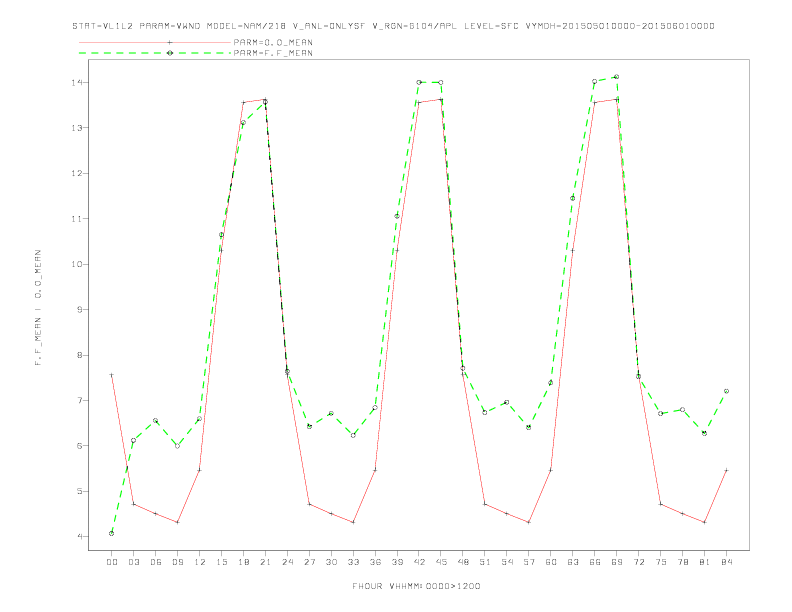Click green F.F_MEAN circle marker at hour 84
The height and width of the screenshot is (612, 792).
726,391
